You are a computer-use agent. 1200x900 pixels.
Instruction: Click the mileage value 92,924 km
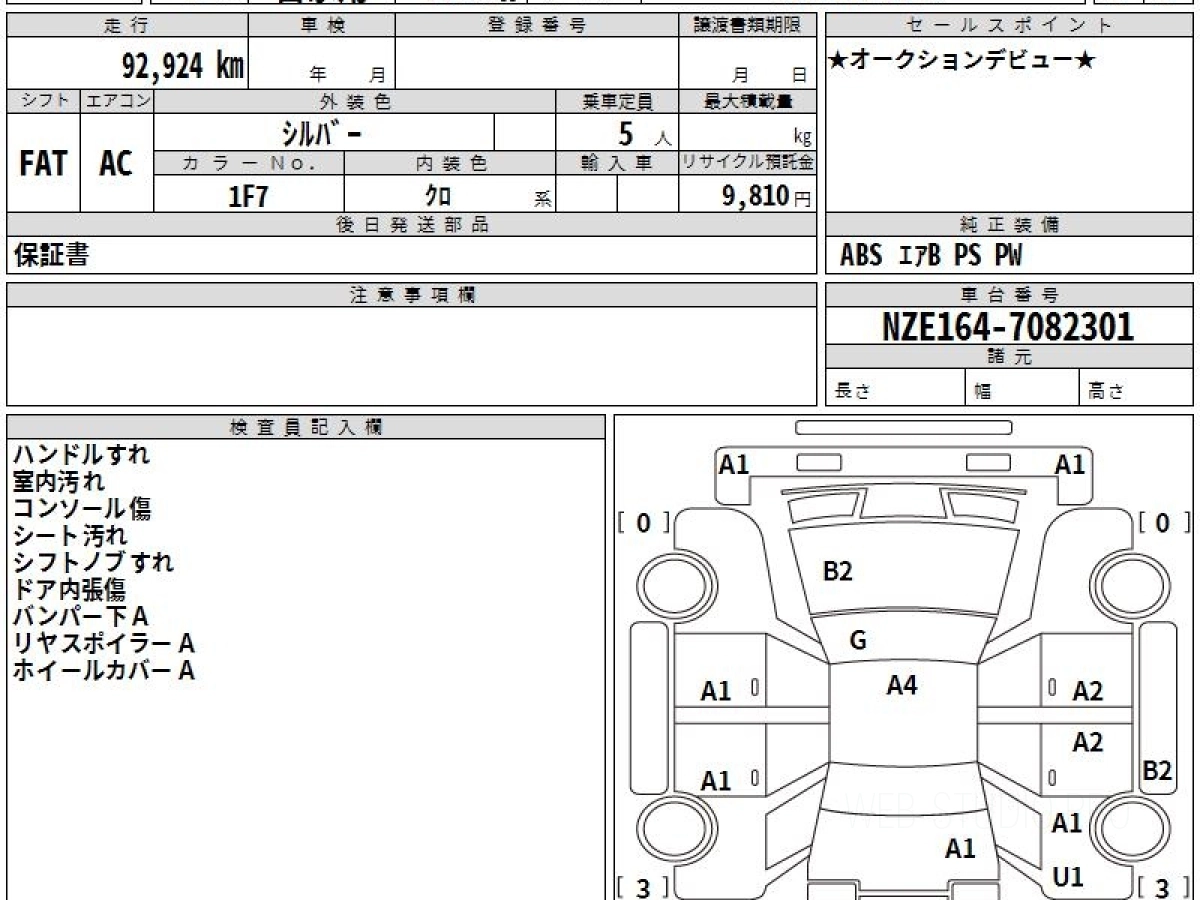click(183, 66)
